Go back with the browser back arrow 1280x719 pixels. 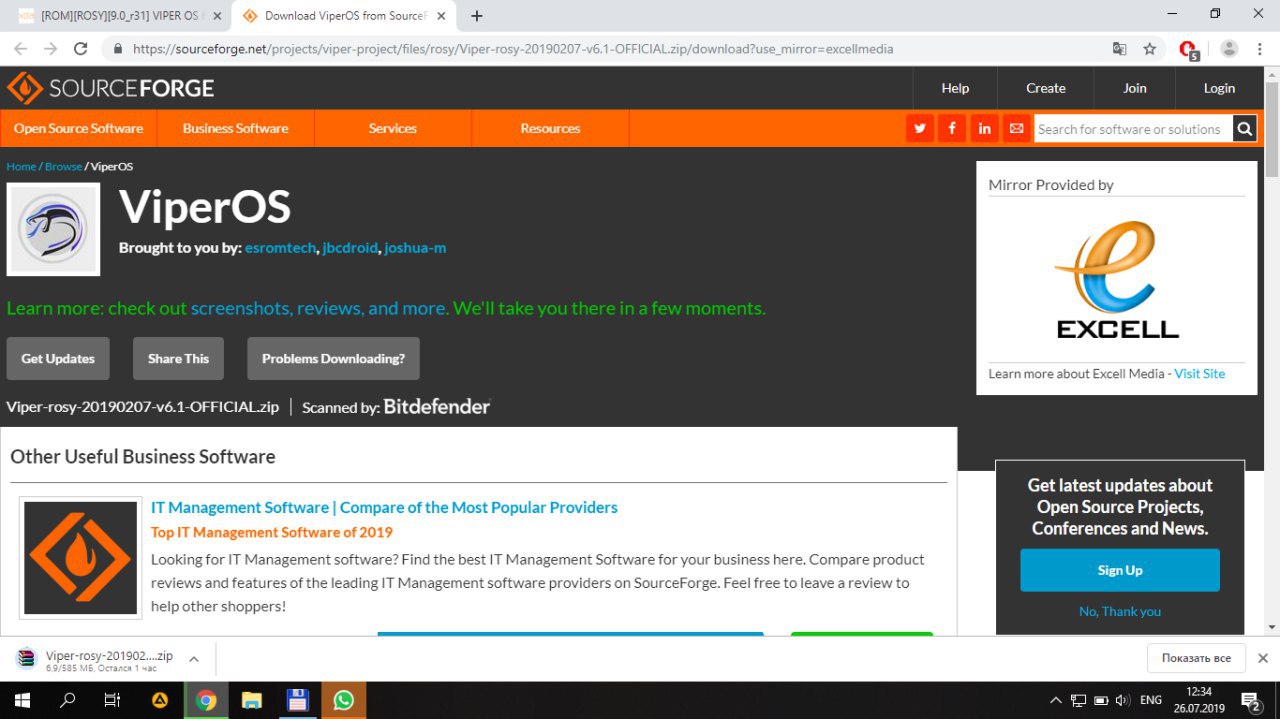[x=21, y=49]
